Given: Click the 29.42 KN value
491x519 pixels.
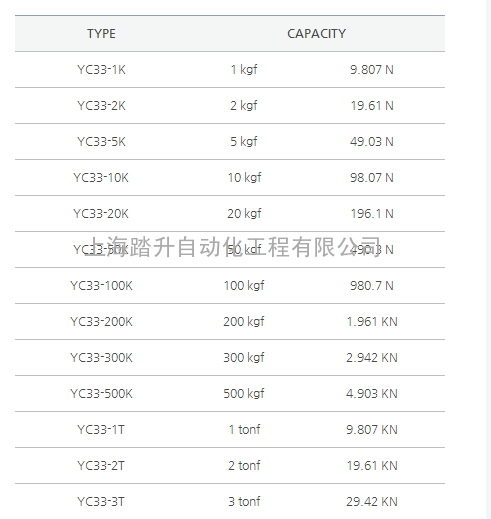Looking at the screenshot, I should click(372, 502).
